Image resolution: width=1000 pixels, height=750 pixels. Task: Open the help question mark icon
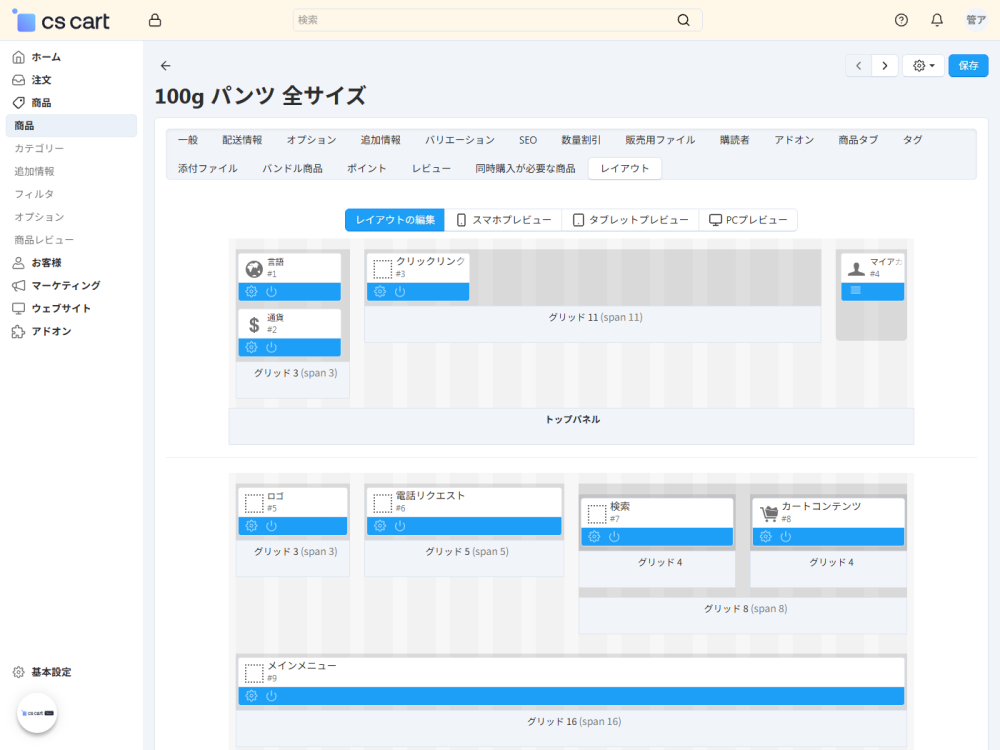(x=901, y=20)
